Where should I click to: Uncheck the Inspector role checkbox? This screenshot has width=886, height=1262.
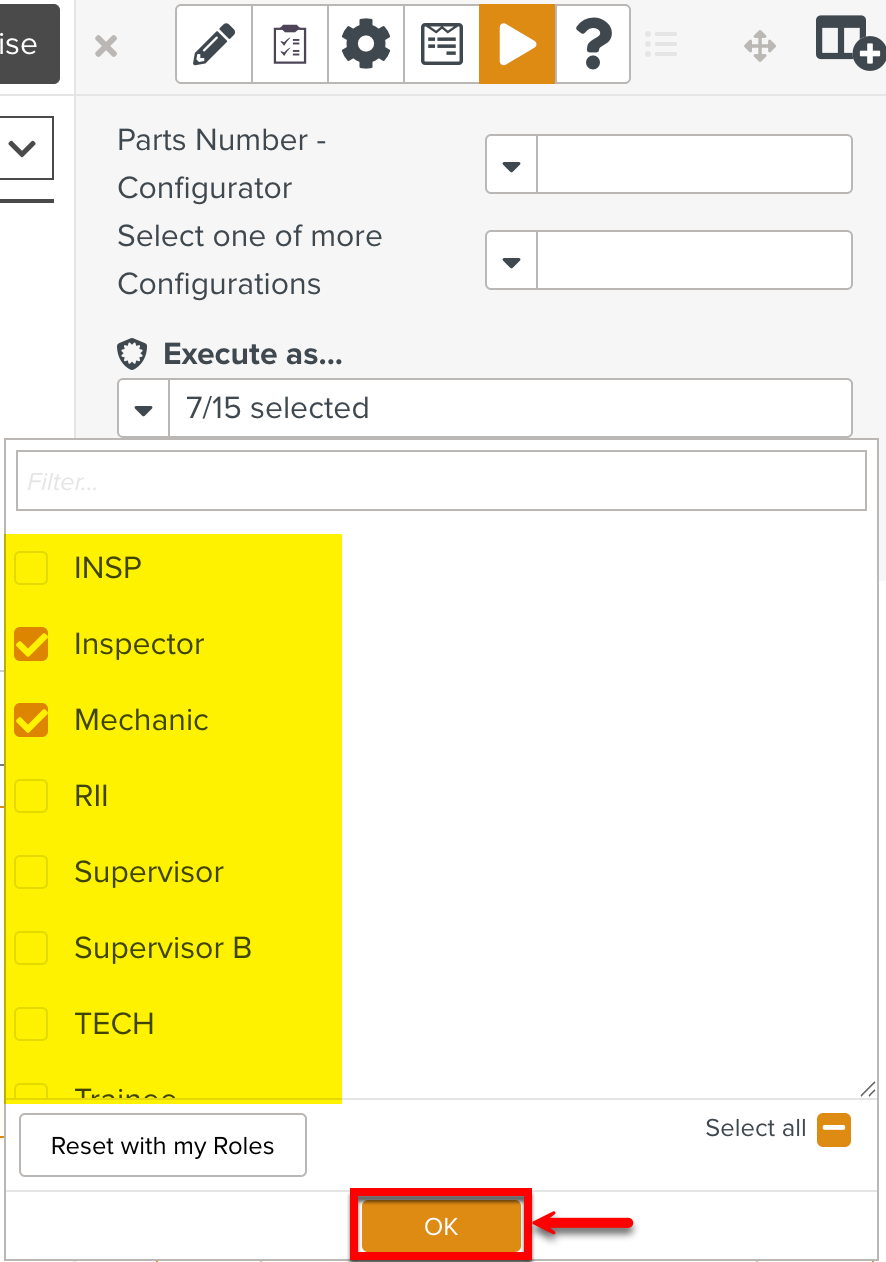(32, 644)
